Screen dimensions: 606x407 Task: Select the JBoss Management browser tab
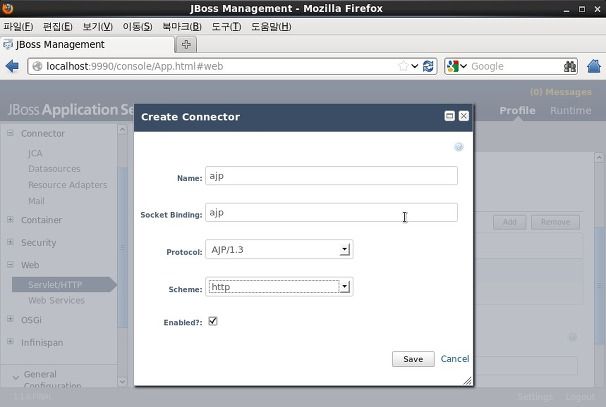coord(87,44)
